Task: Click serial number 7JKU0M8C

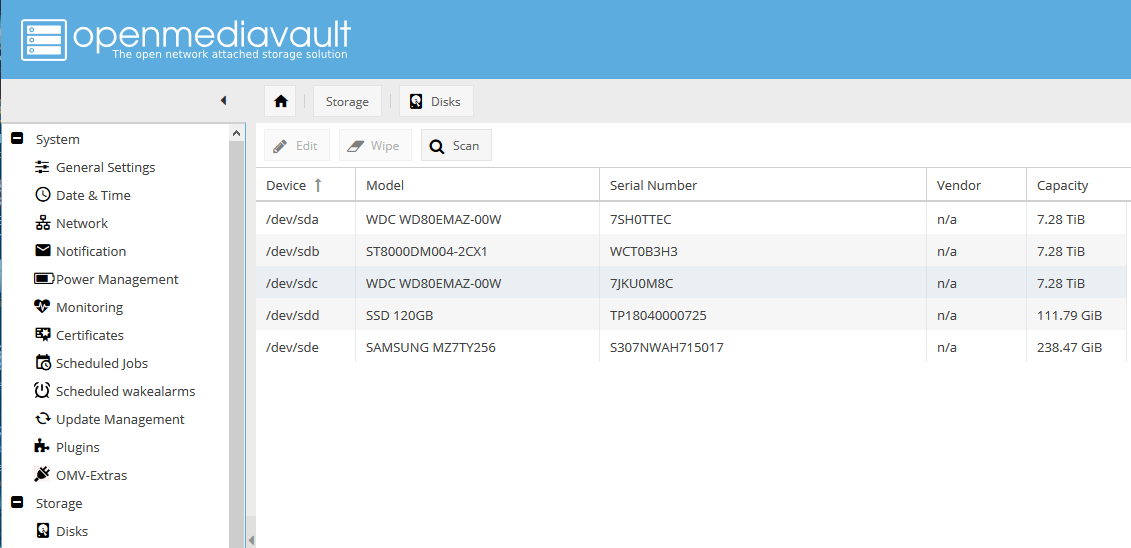Action: pos(641,283)
